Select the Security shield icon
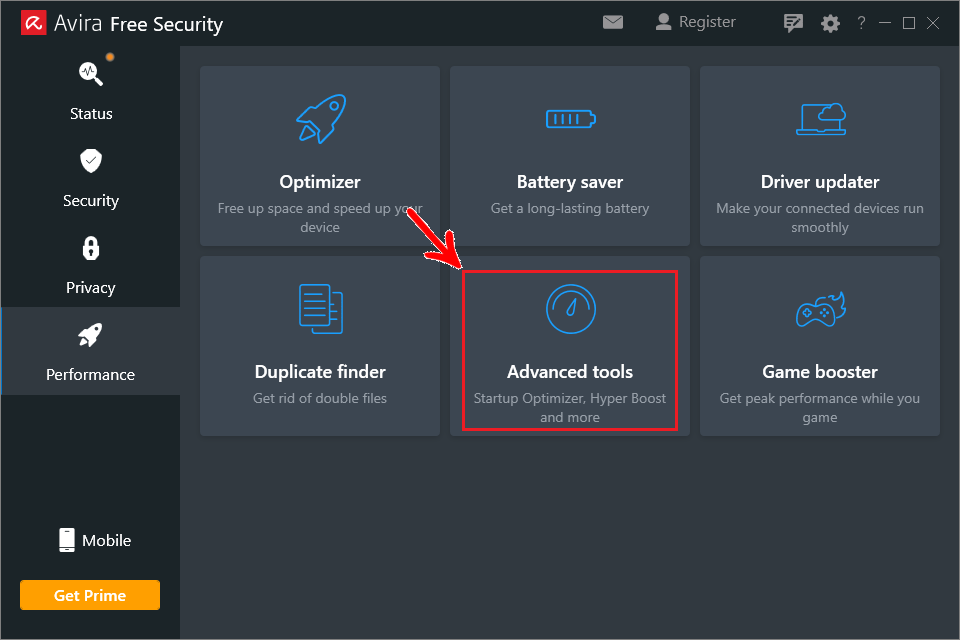The height and width of the screenshot is (640, 960). click(91, 160)
